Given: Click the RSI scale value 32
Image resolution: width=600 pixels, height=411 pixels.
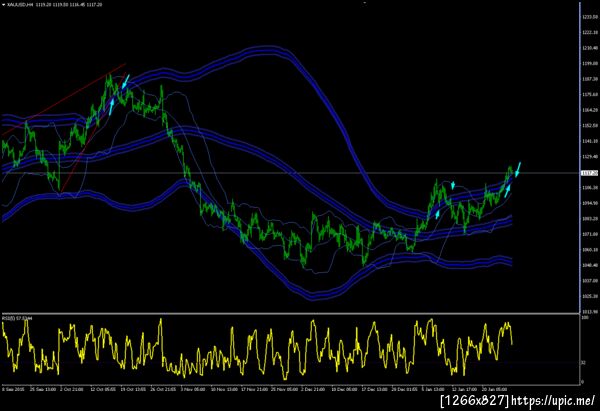Looking at the screenshot, I should [x=584, y=362].
